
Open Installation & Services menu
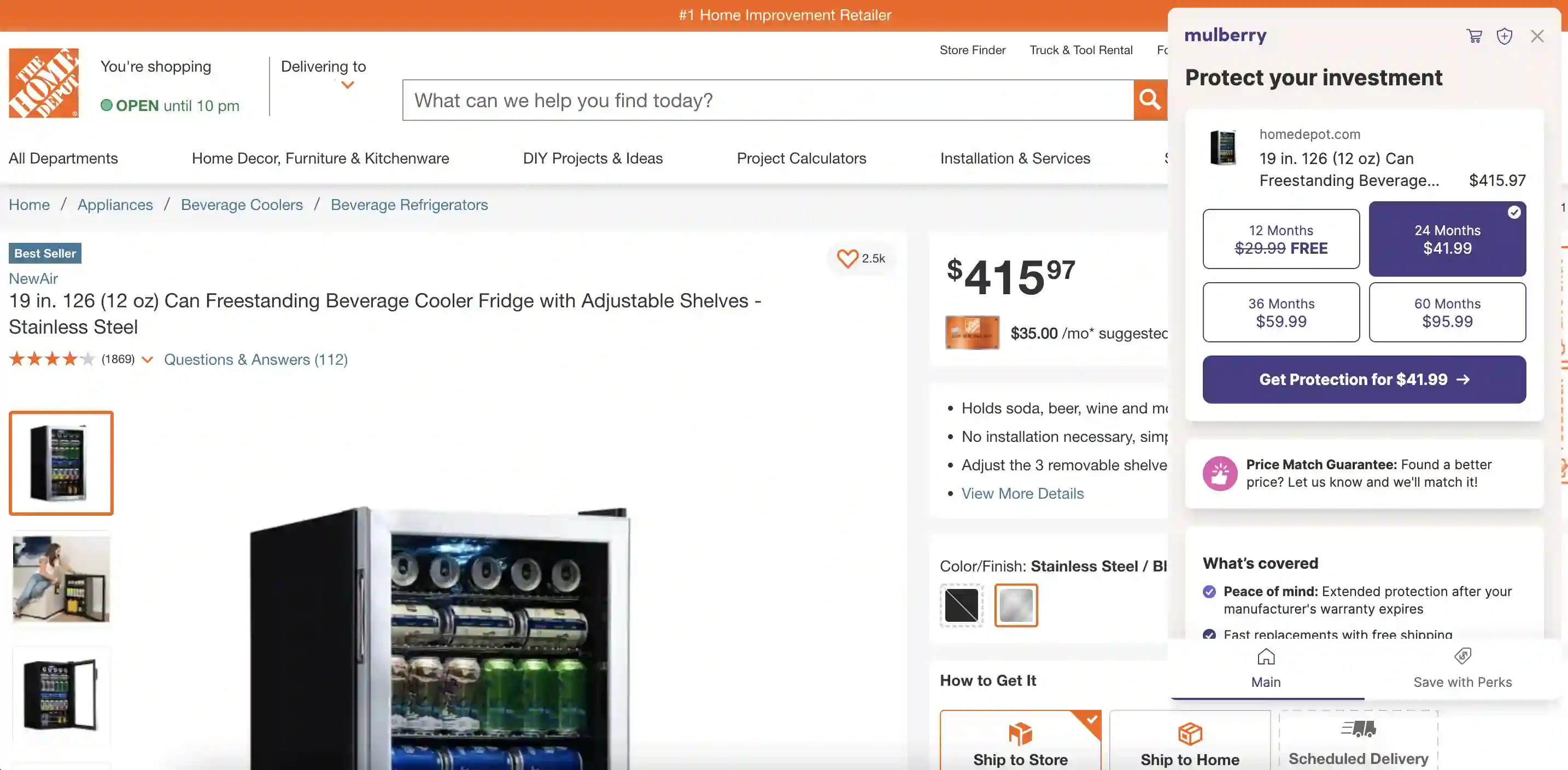tap(1015, 158)
